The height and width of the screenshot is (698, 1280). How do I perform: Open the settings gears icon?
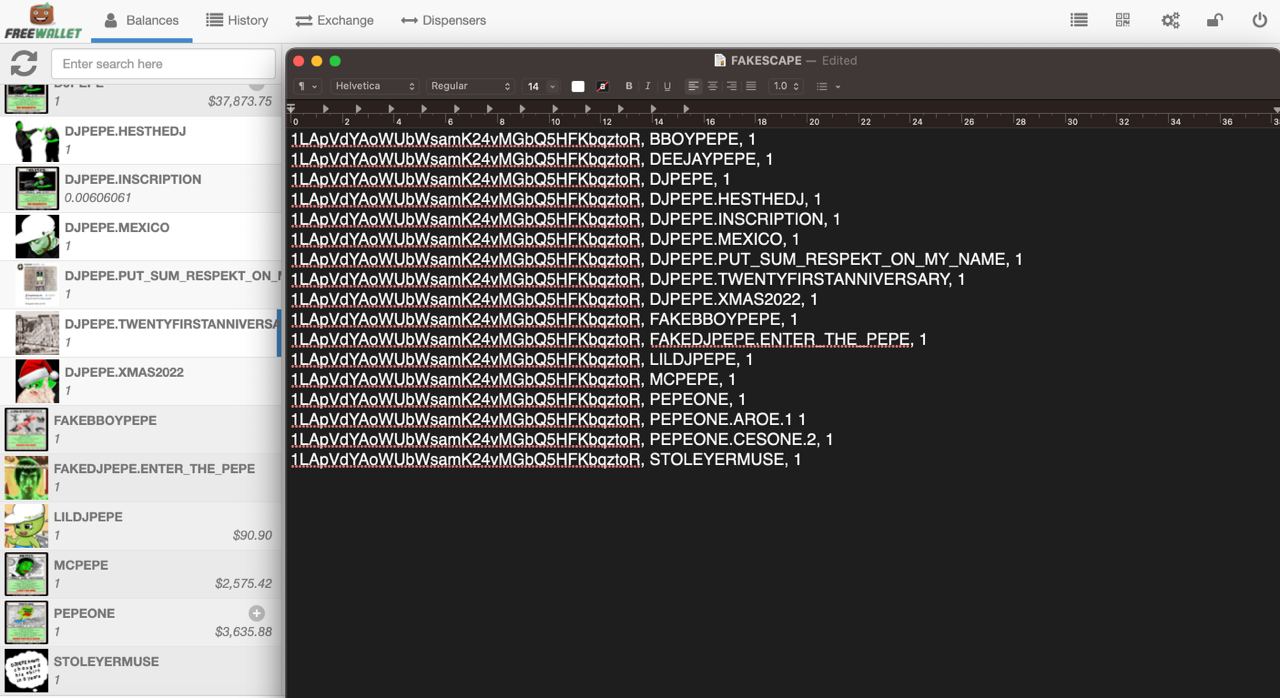1169,20
